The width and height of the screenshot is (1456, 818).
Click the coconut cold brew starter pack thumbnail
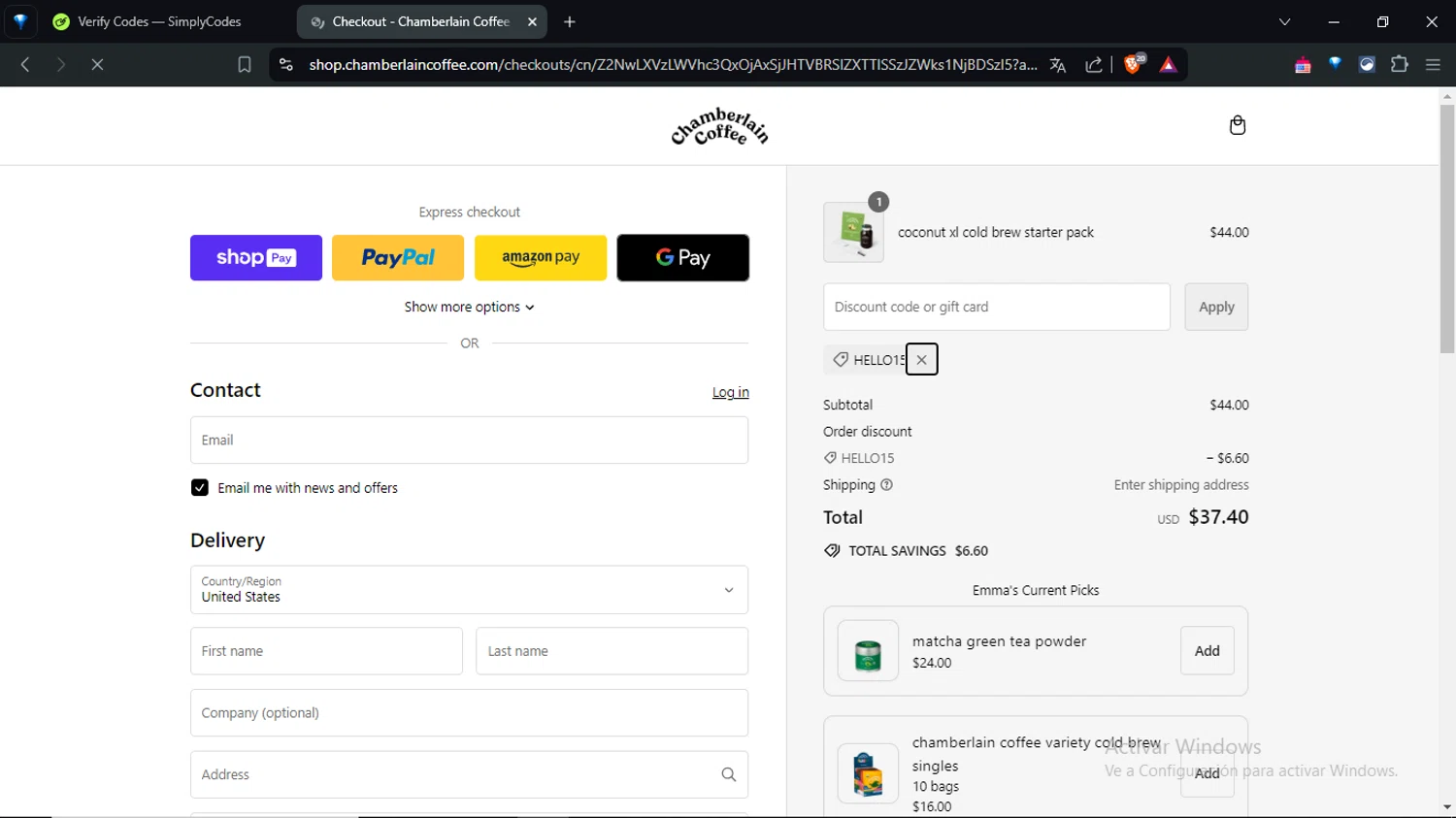coord(853,232)
